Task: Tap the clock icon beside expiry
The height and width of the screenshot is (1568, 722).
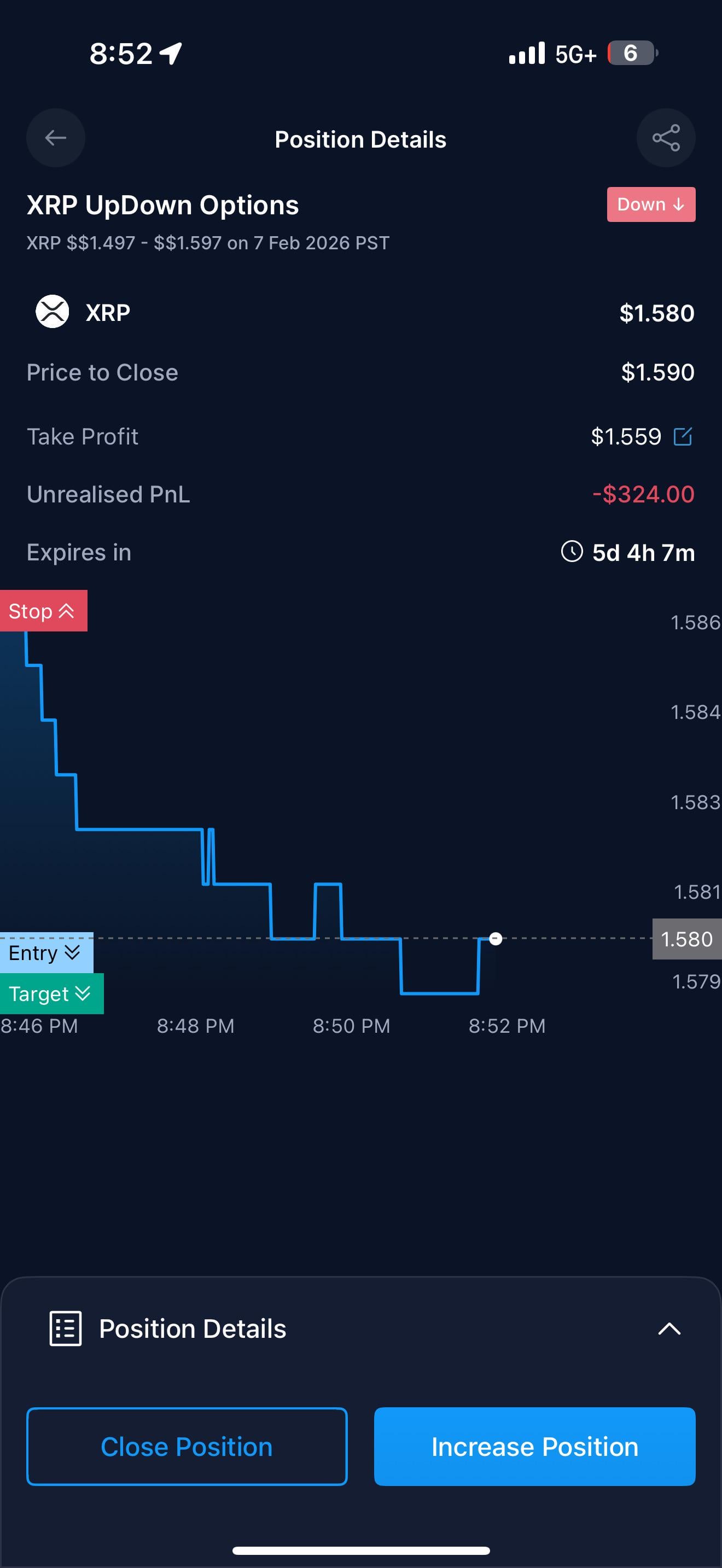Action: click(572, 552)
